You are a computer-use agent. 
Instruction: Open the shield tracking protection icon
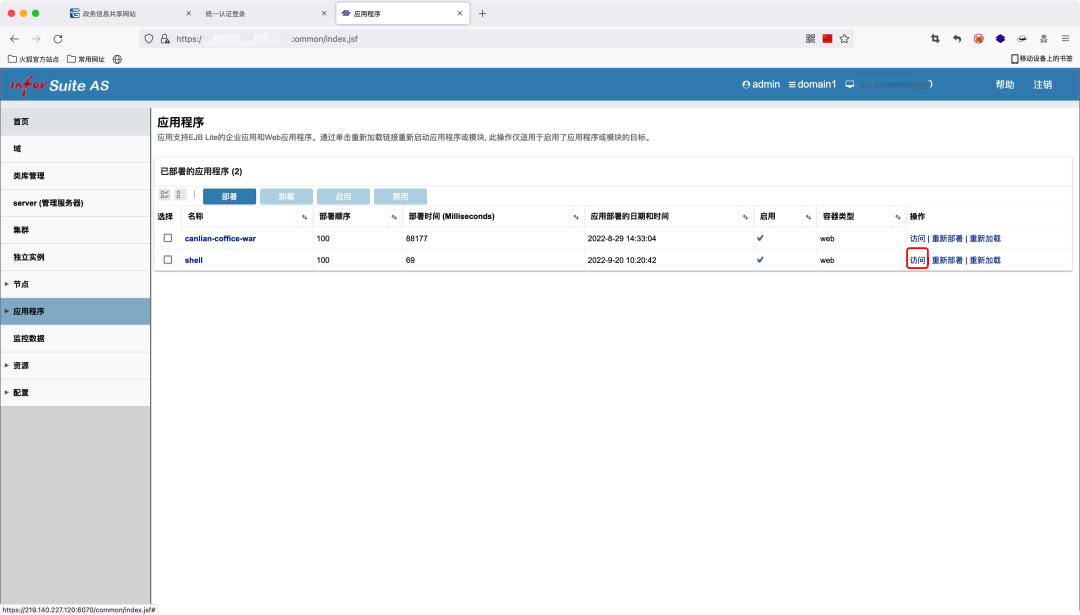click(x=149, y=39)
